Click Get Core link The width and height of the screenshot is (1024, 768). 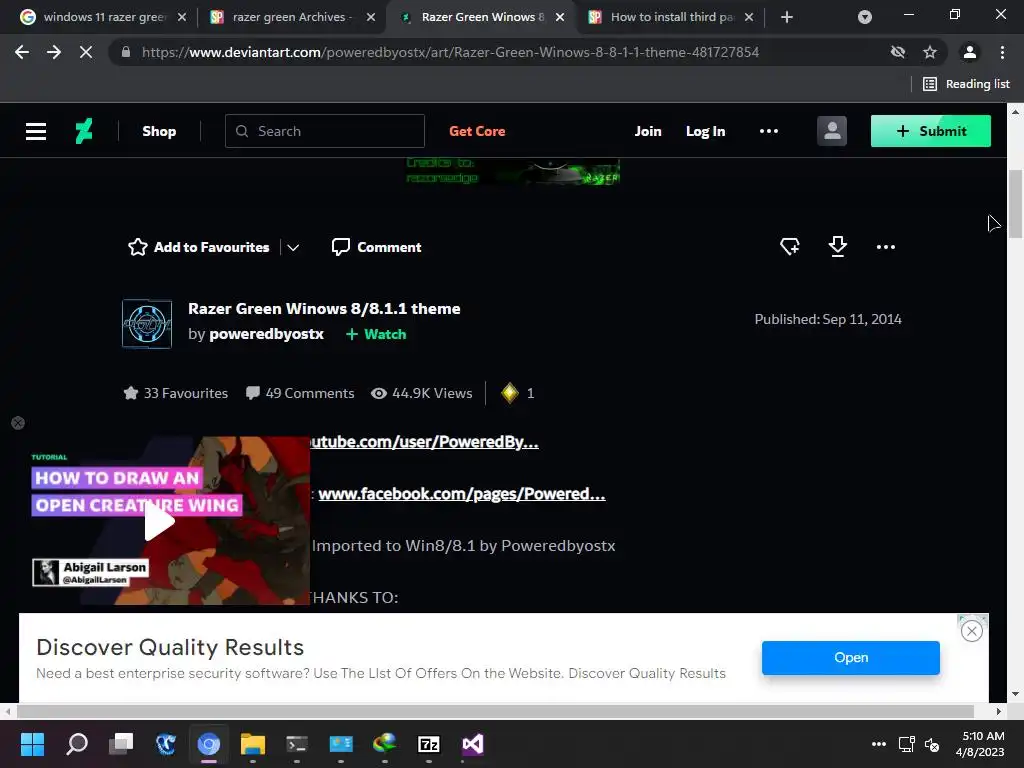click(x=477, y=131)
